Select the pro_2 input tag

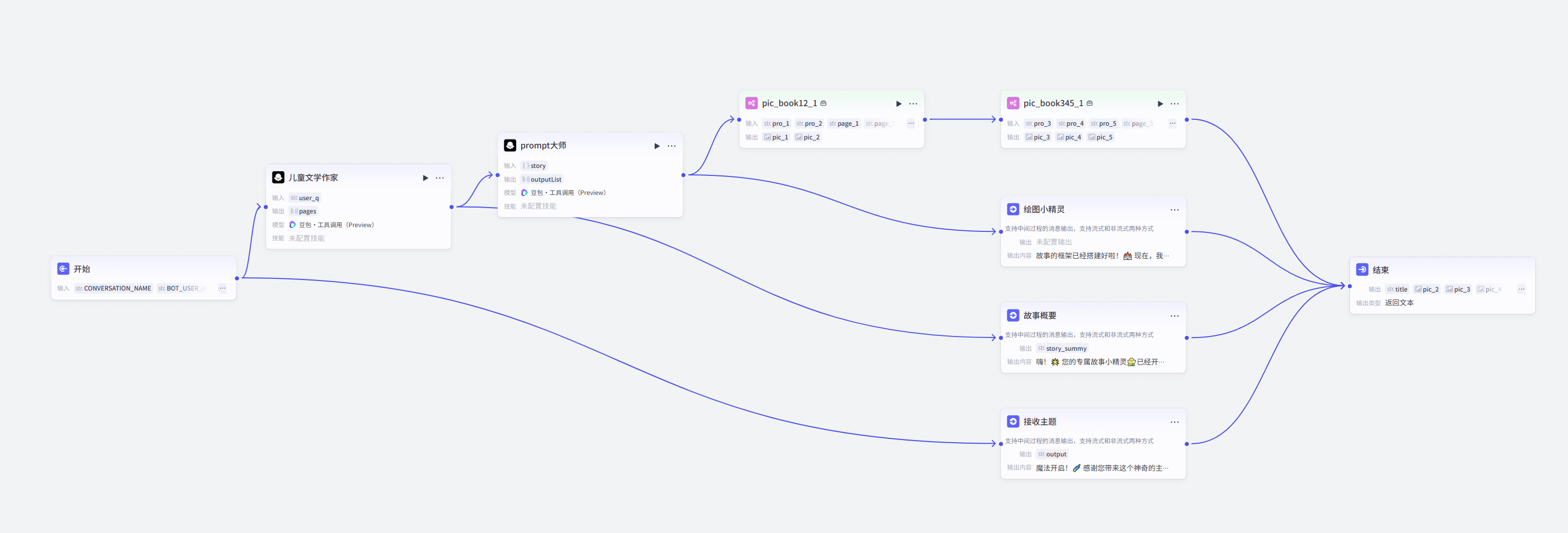coord(809,124)
